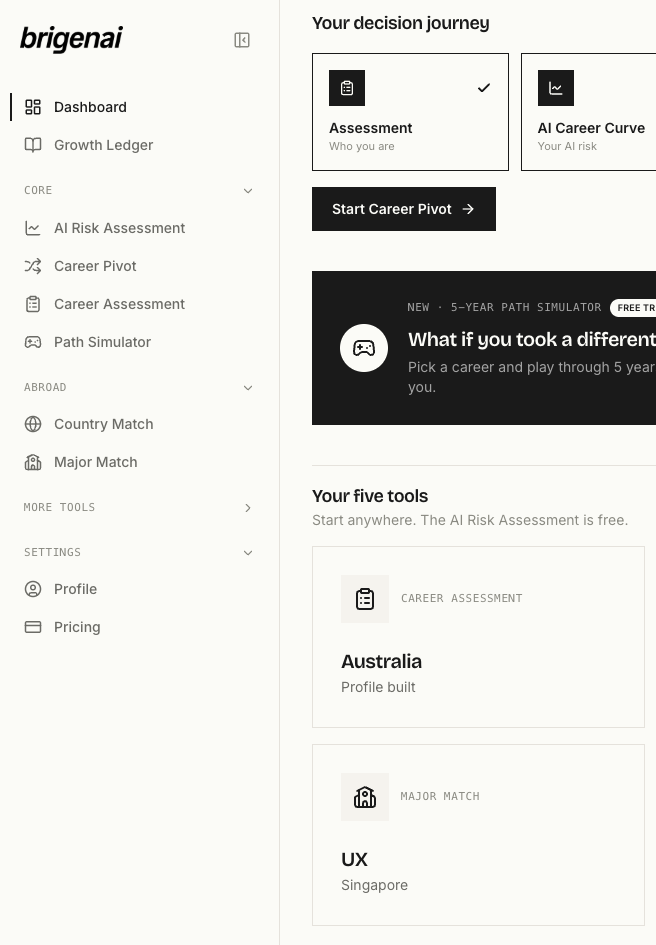Go to AI Risk Assessment
Screen dimensions: 656x945
(x=137, y=228)
